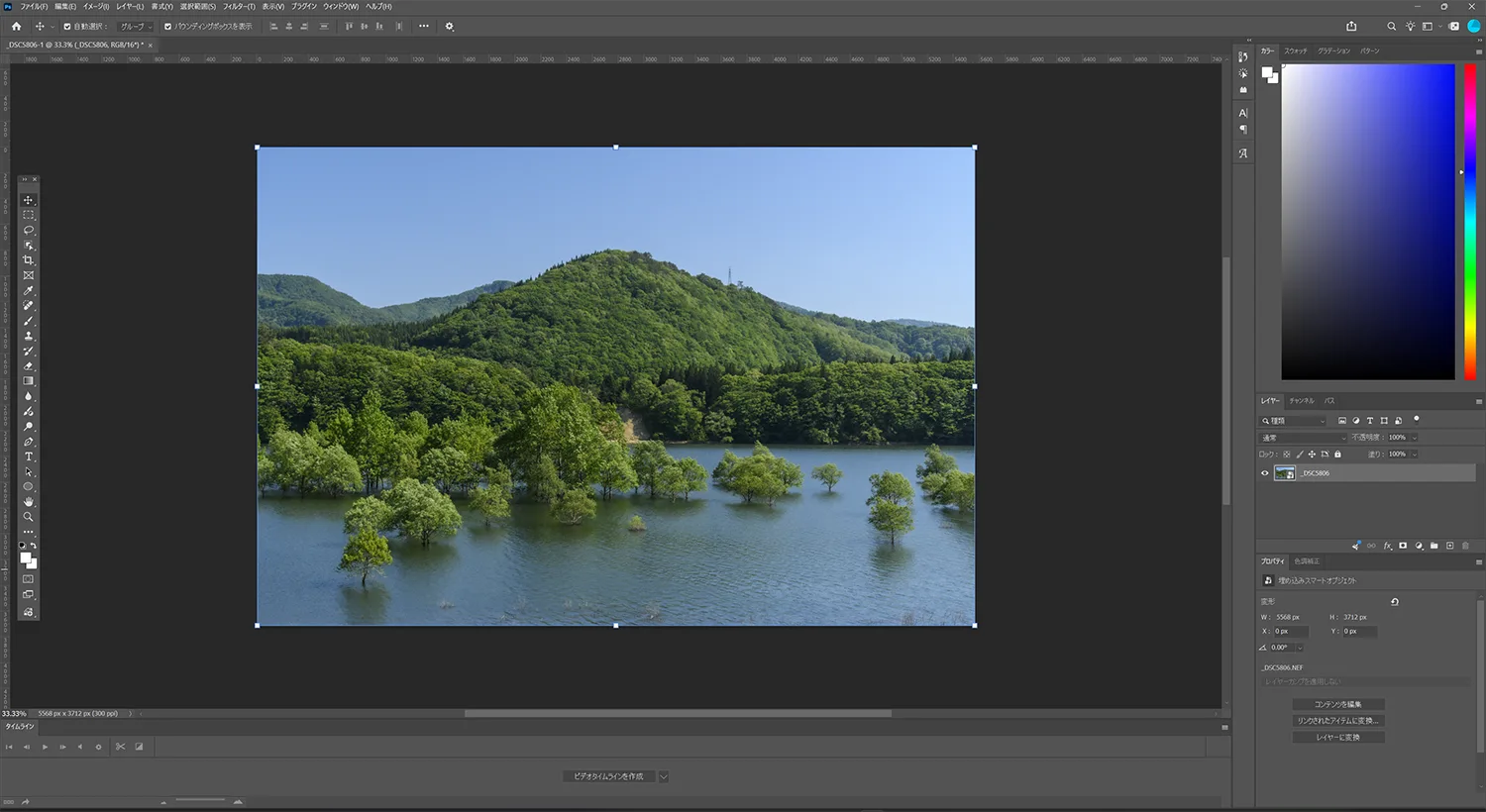
Task: Add a layer style with fx icon
Action: pyautogui.click(x=1387, y=546)
